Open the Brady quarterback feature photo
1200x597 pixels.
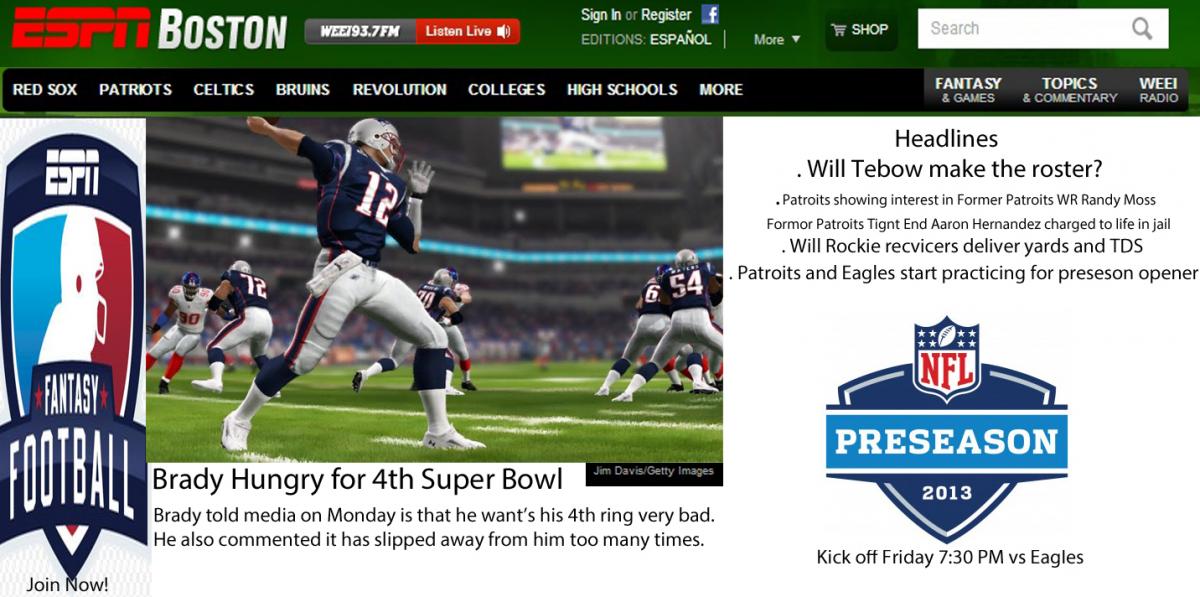pyautogui.click(x=434, y=288)
